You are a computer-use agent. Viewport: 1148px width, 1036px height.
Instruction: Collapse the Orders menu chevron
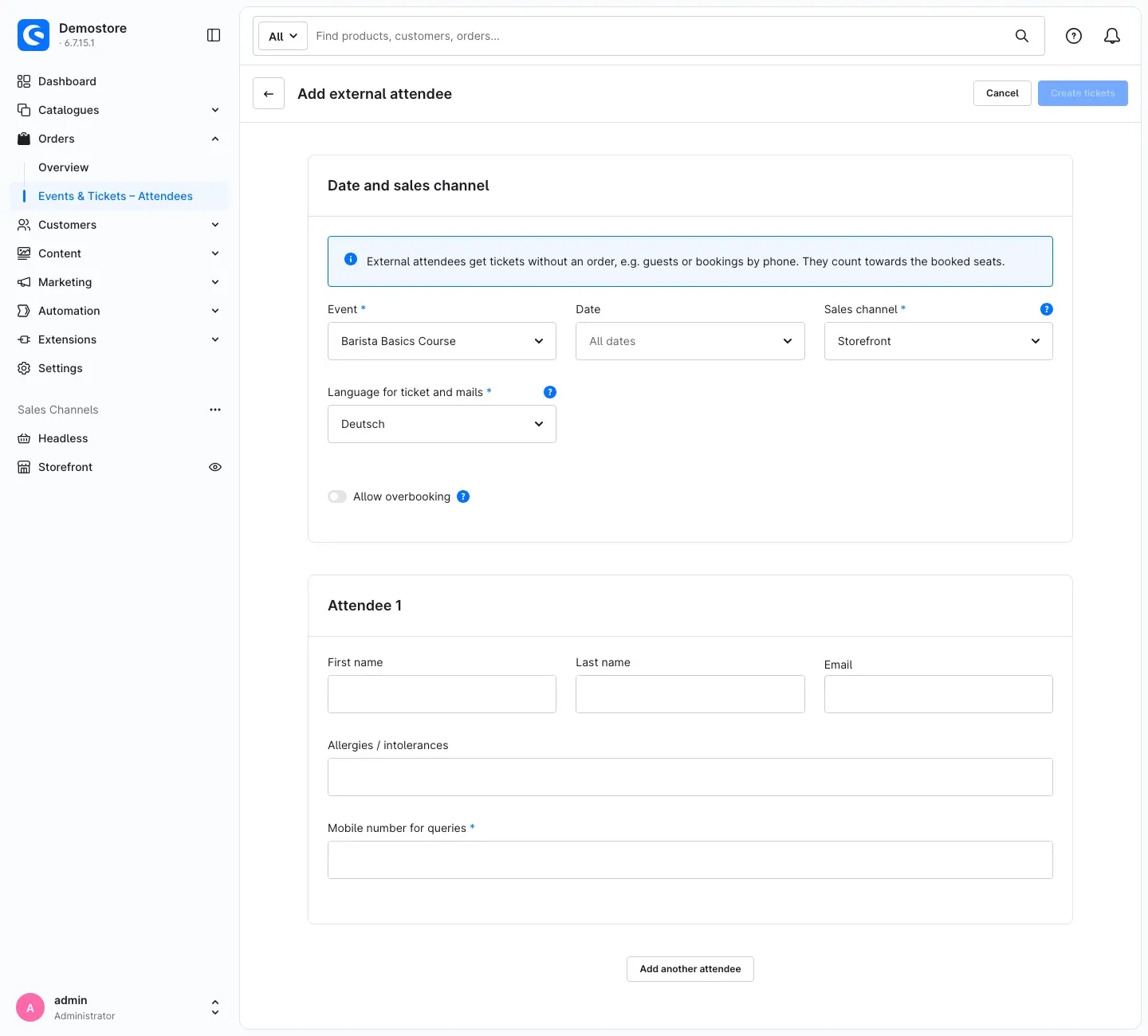click(x=215, y=139)
